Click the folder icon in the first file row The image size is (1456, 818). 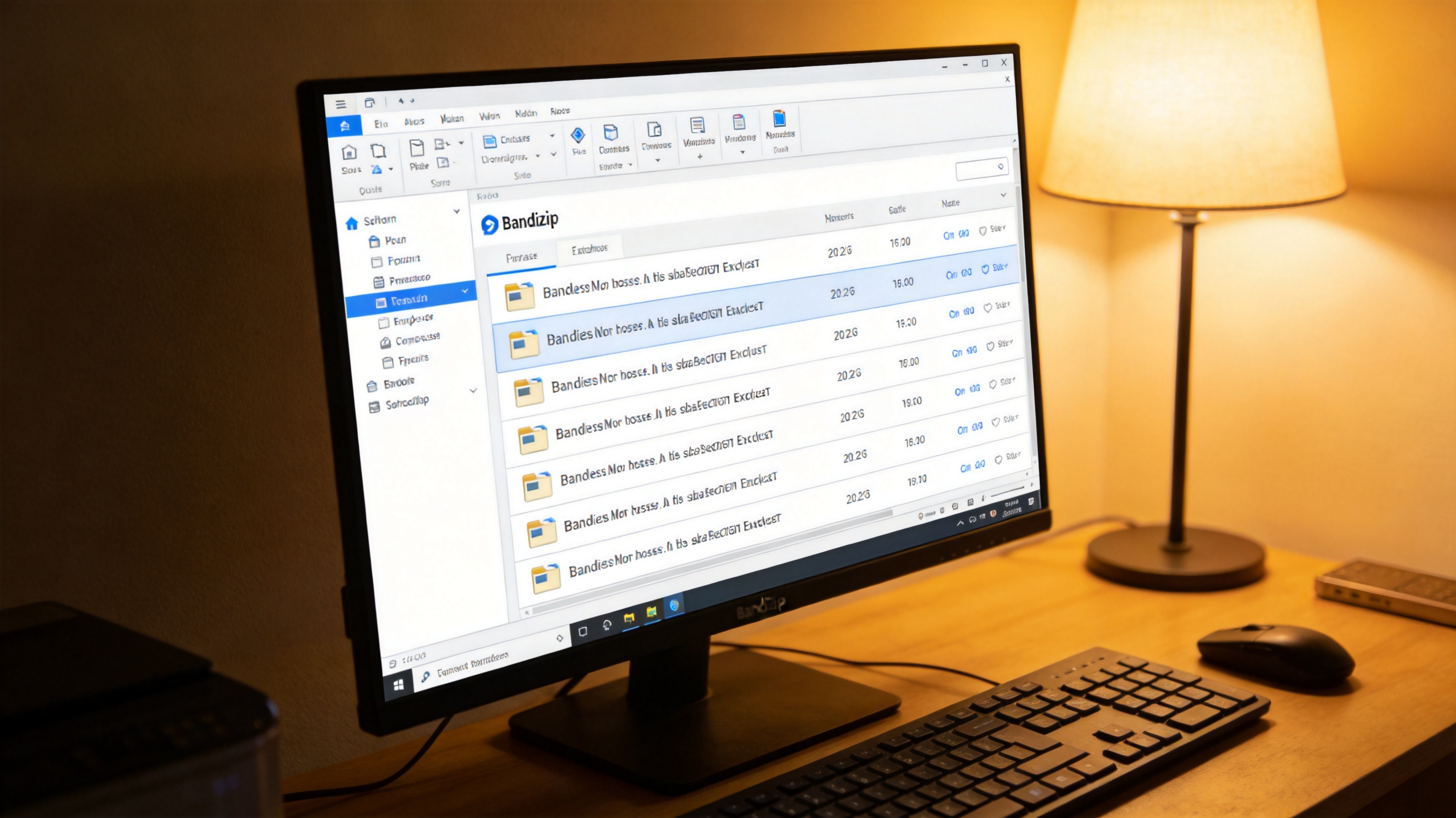tap(519, 297)
